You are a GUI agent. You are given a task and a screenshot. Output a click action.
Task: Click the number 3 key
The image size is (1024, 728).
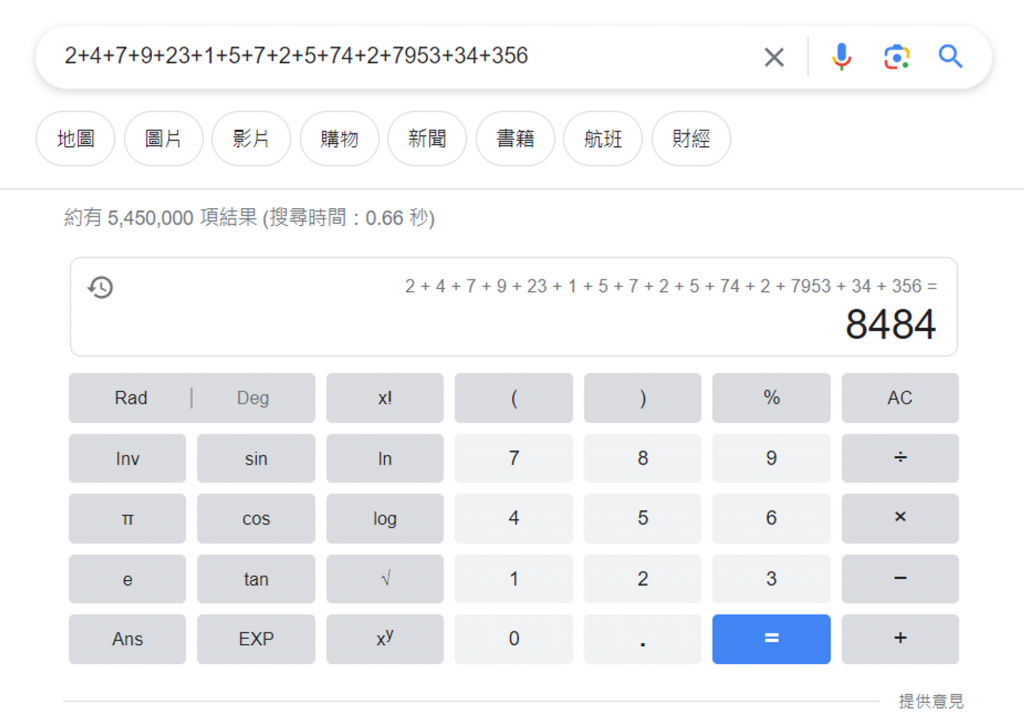(771, 579)
